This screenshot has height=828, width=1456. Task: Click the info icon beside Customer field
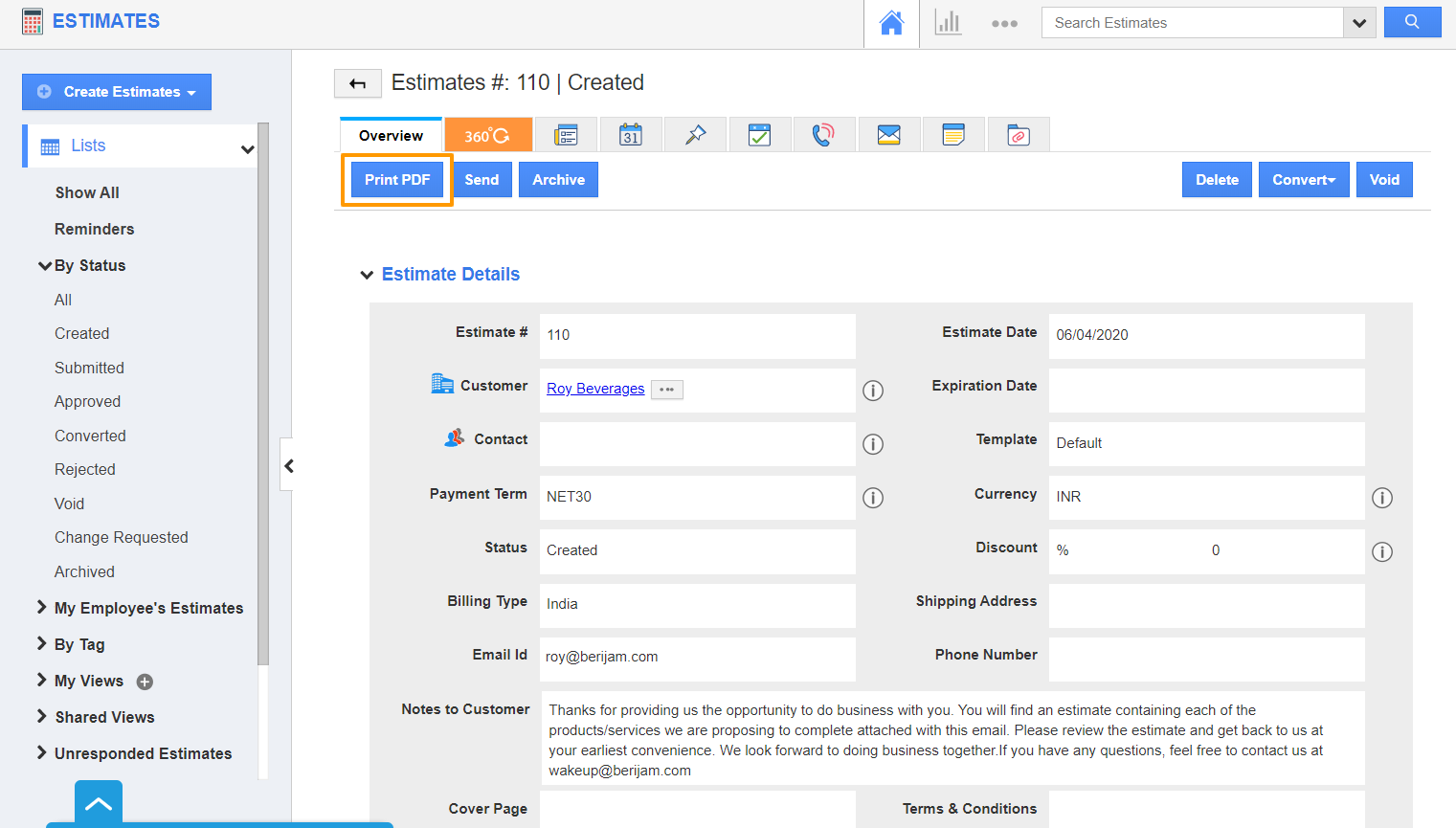tap(873, 391)
